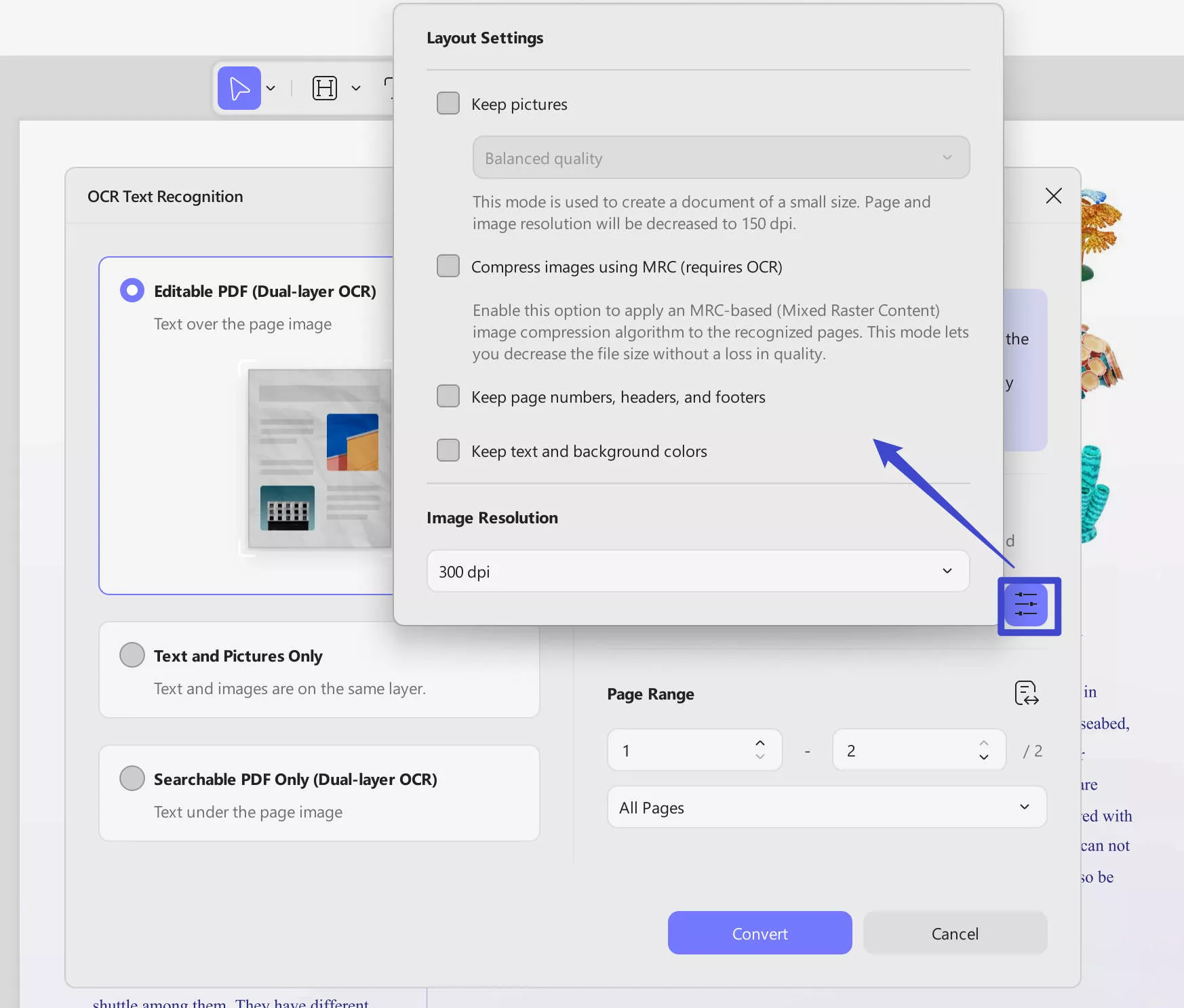1184x1008 pixels.
Task: Click the highlighted Layout Settings icon
Action: [1028, 605]
